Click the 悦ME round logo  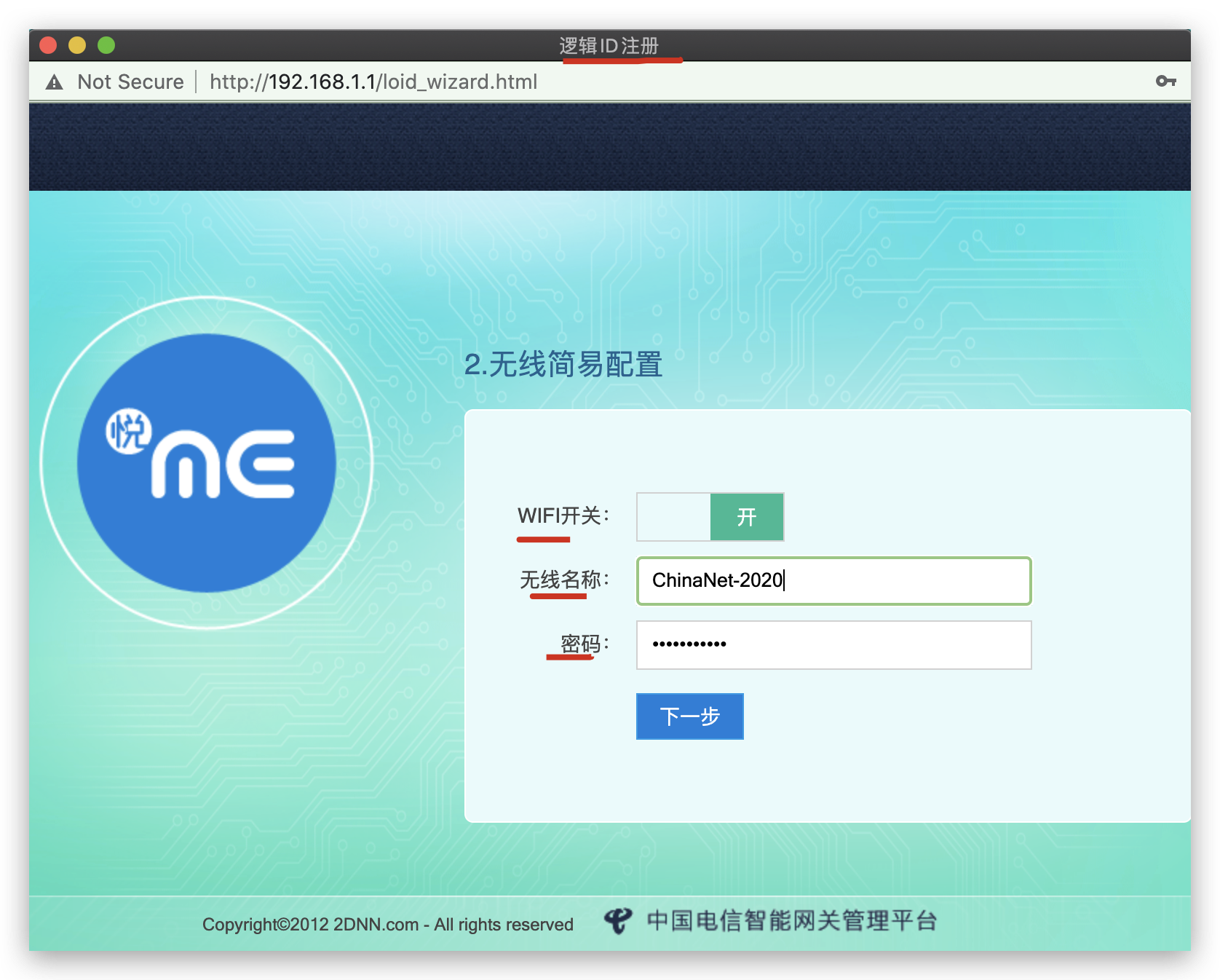pyautogui.click(x=207, y=462)
